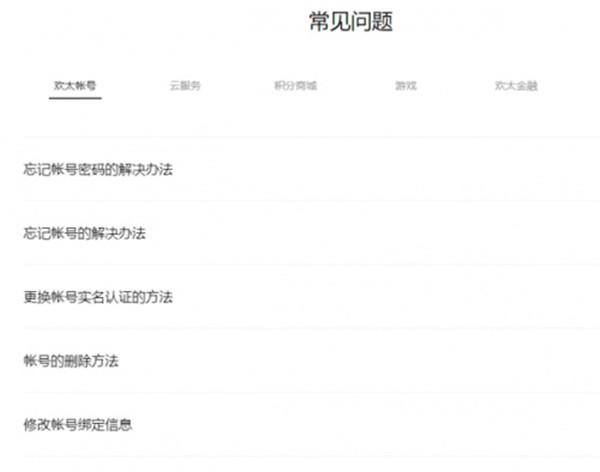
Task: Go to the 游戏 tab
Action: pos(406,86)
